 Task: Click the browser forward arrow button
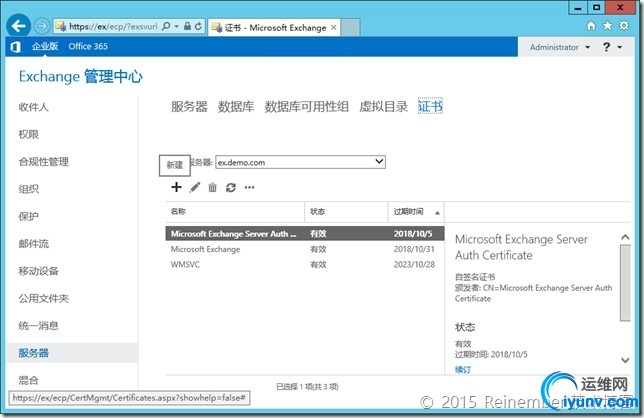point(41,26)
